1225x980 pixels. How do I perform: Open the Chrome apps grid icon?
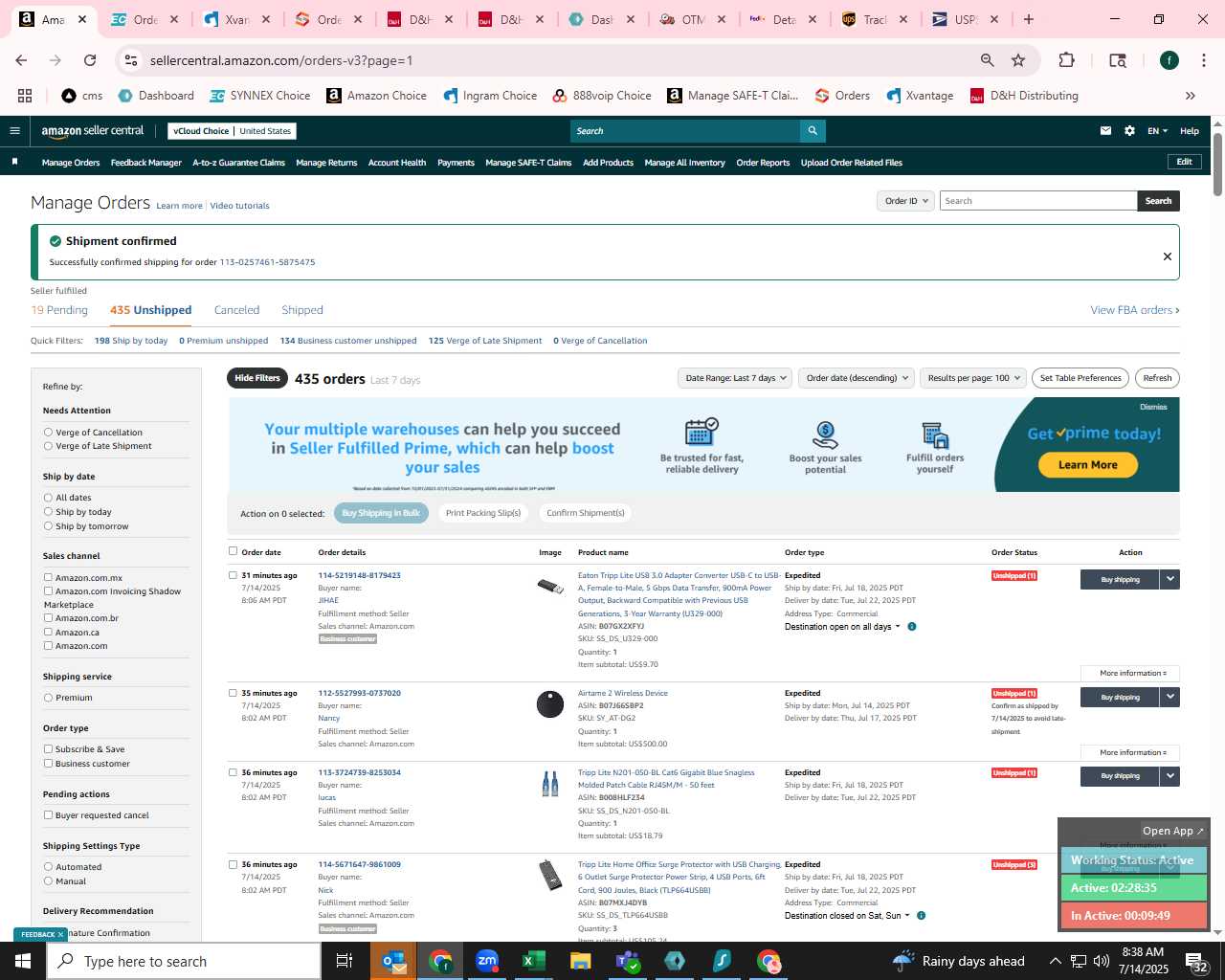tap(25, 96)
